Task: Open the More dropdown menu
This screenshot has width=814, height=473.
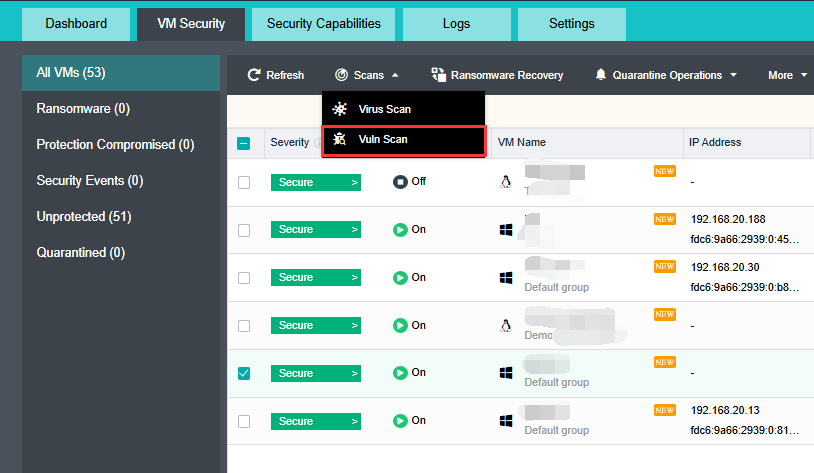Action: tap(787, 75)
